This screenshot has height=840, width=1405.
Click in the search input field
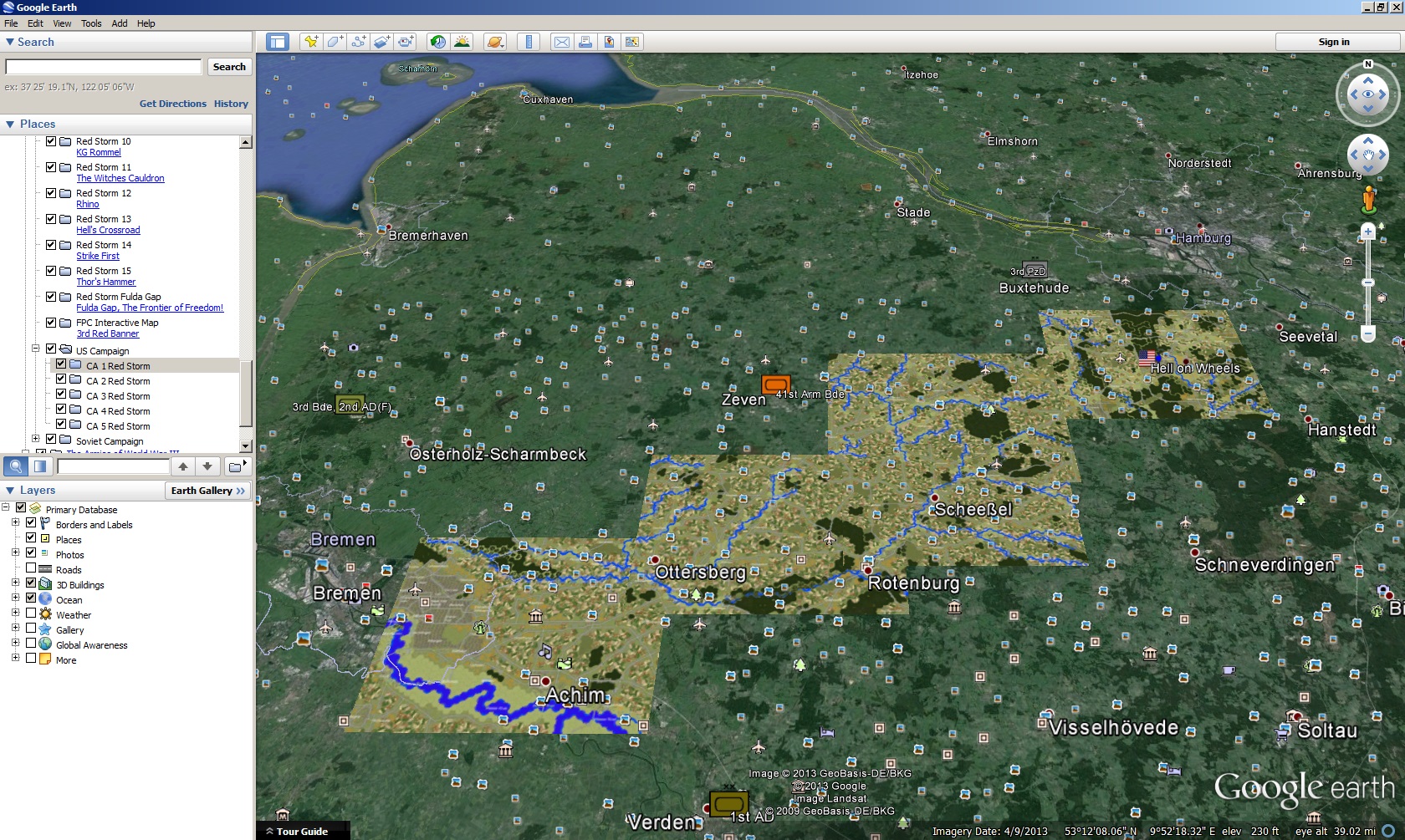point(104,67)
